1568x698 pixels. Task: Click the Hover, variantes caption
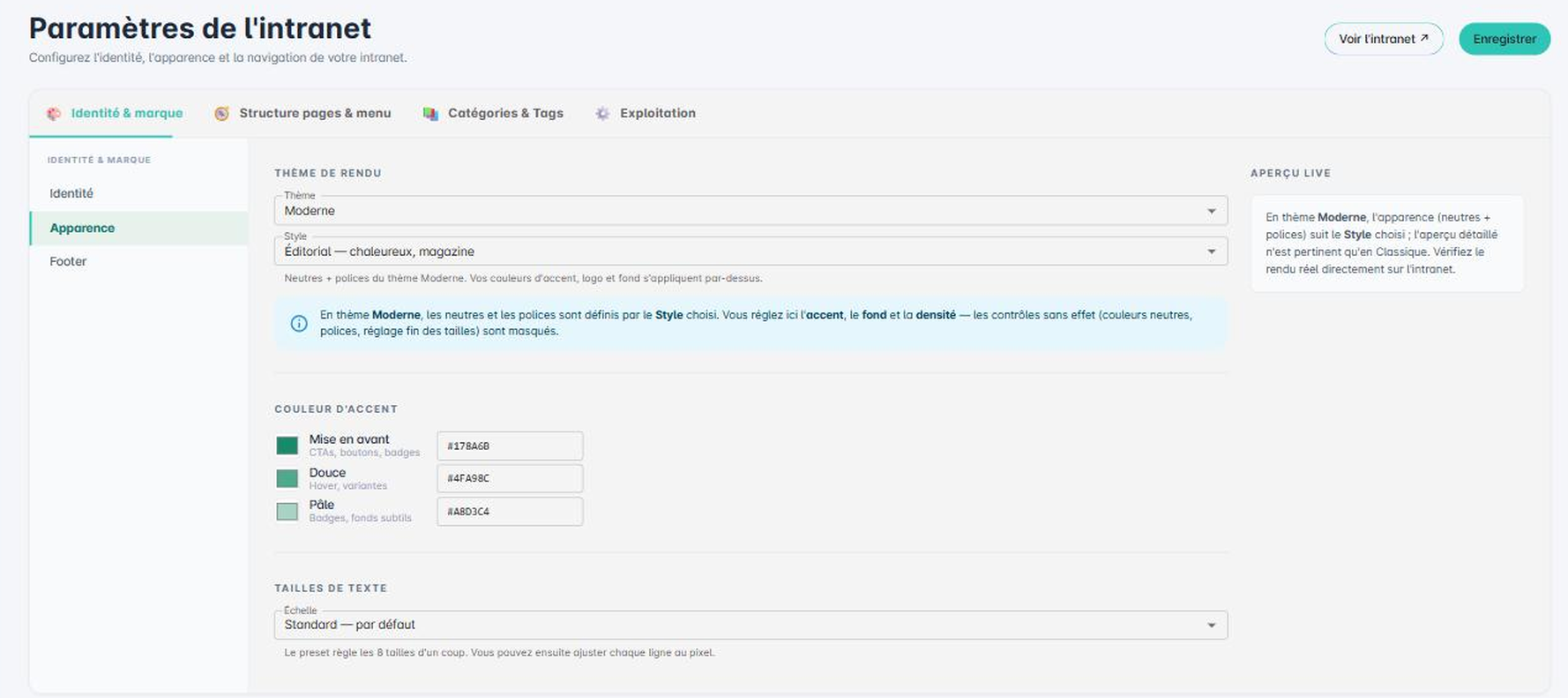[x=347, y=485]
